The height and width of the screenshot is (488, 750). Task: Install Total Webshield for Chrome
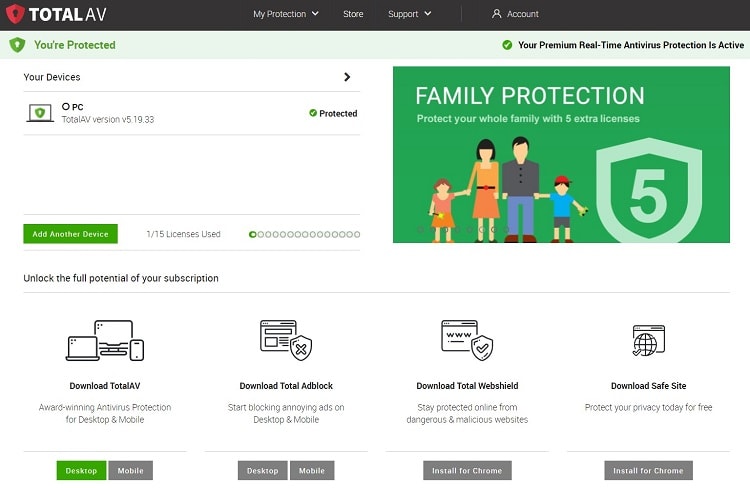[467, 471]
